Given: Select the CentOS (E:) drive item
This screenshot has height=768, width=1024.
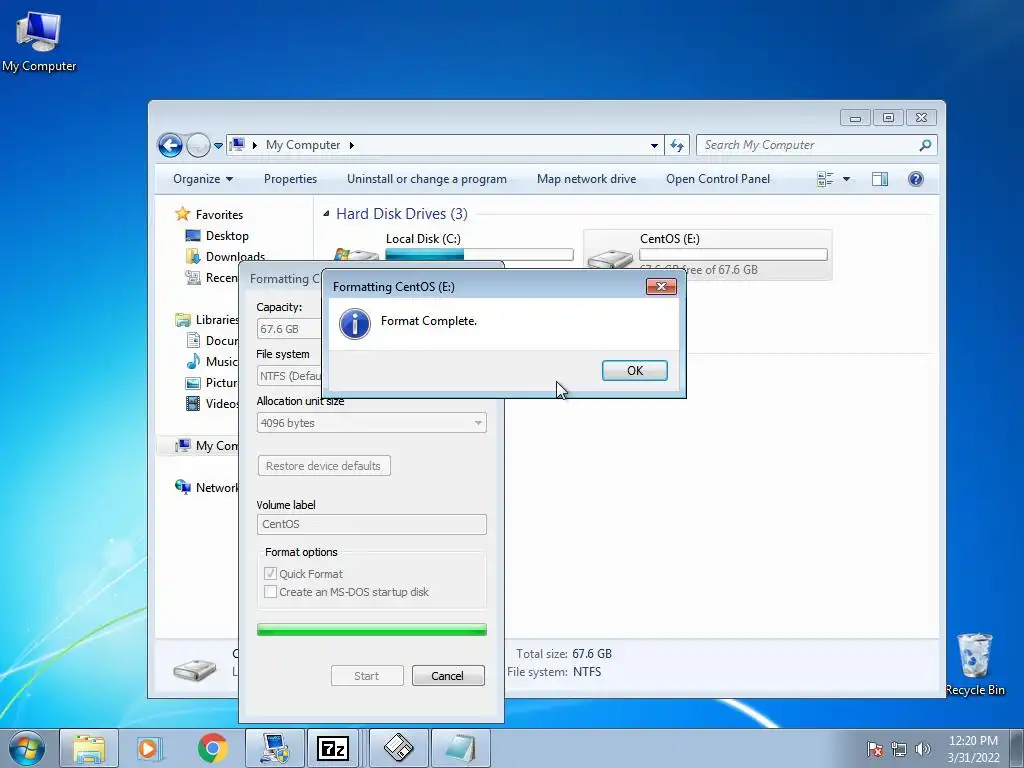Looking at the screenshot, I should (x=707, y=255).
